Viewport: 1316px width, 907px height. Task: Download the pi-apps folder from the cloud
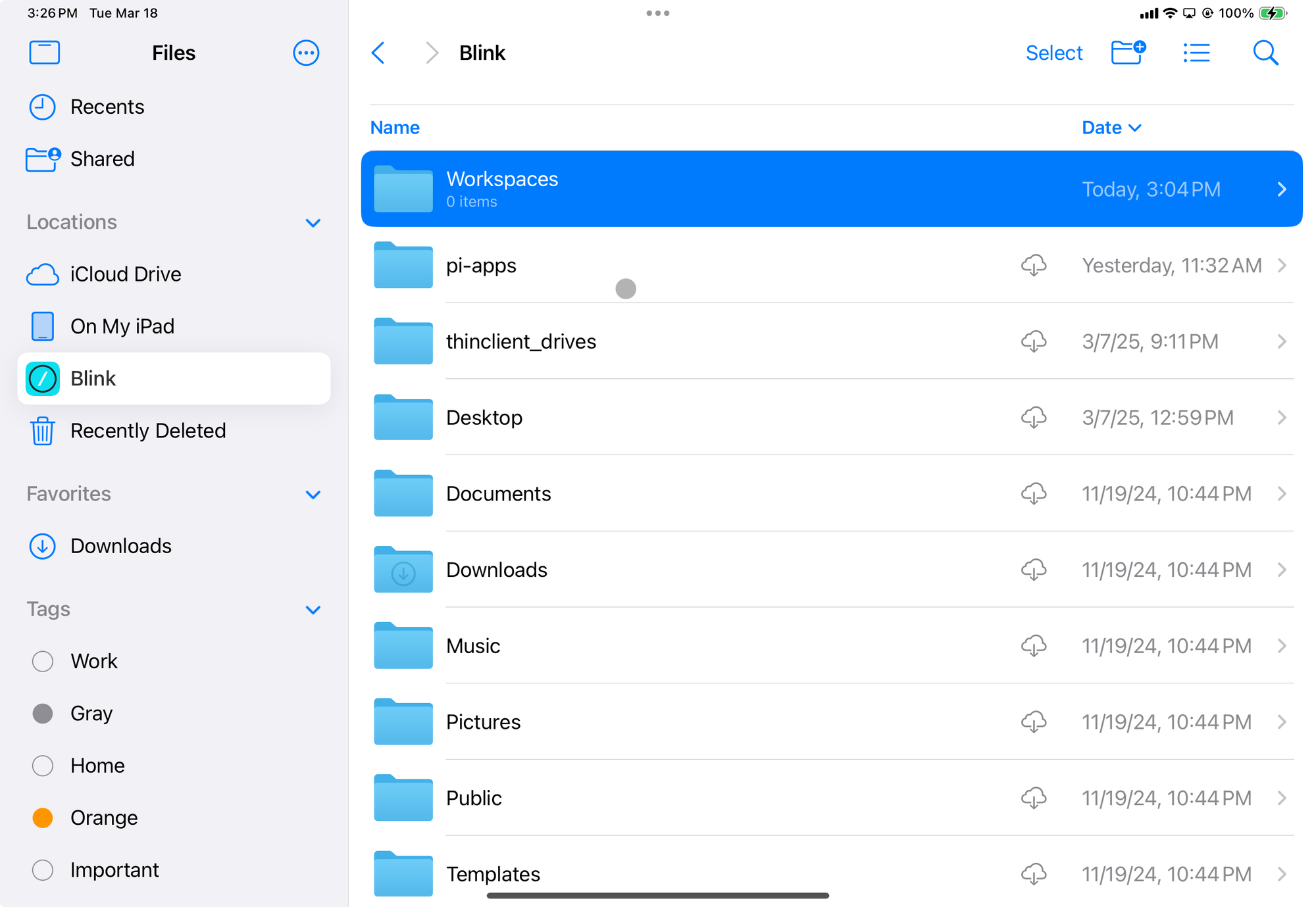click(x=1034, y=265)
